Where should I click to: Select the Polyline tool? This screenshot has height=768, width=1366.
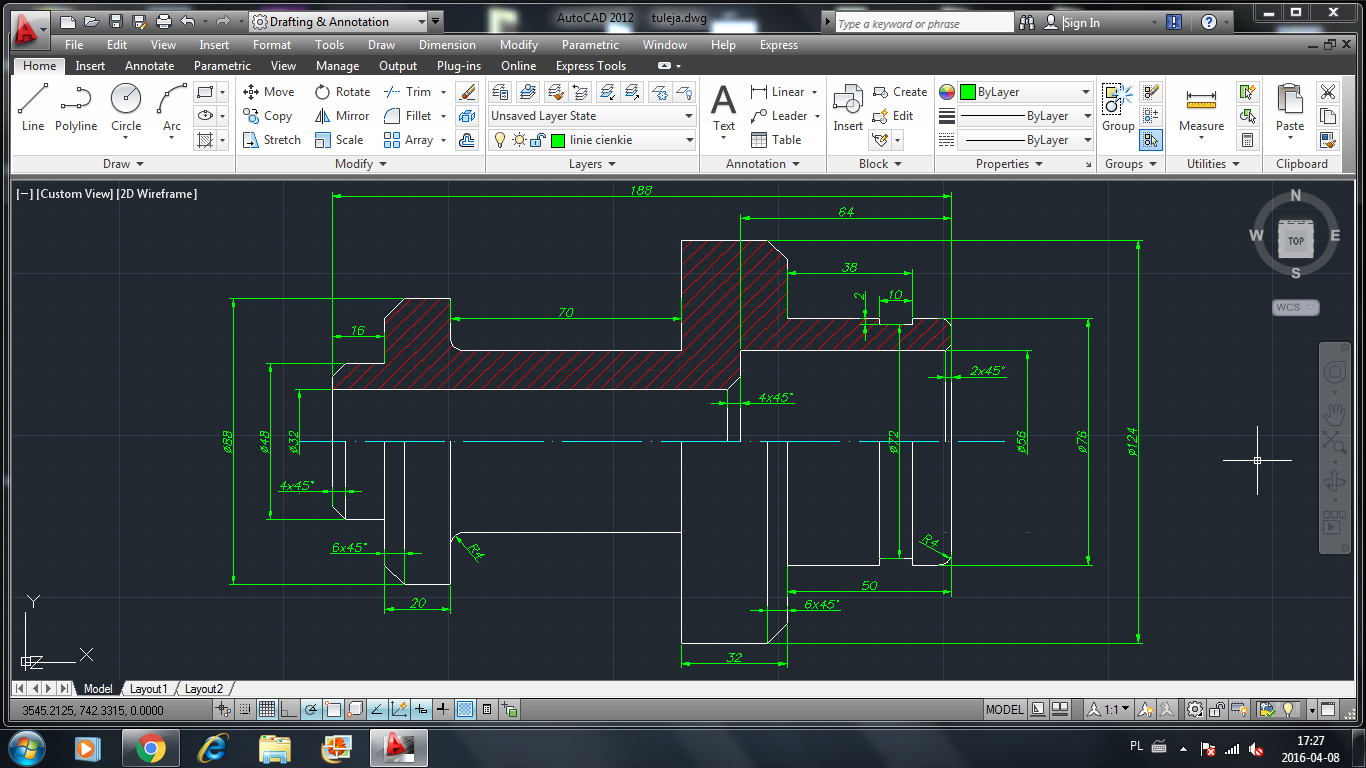pos(76,107)
